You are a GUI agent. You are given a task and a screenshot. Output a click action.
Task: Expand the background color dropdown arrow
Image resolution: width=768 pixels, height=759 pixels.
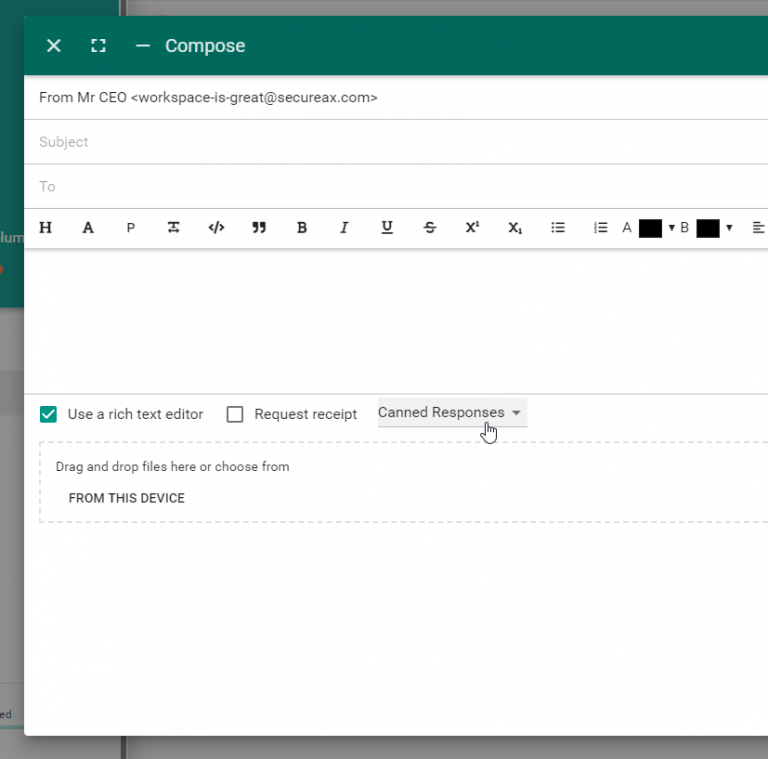729,228
